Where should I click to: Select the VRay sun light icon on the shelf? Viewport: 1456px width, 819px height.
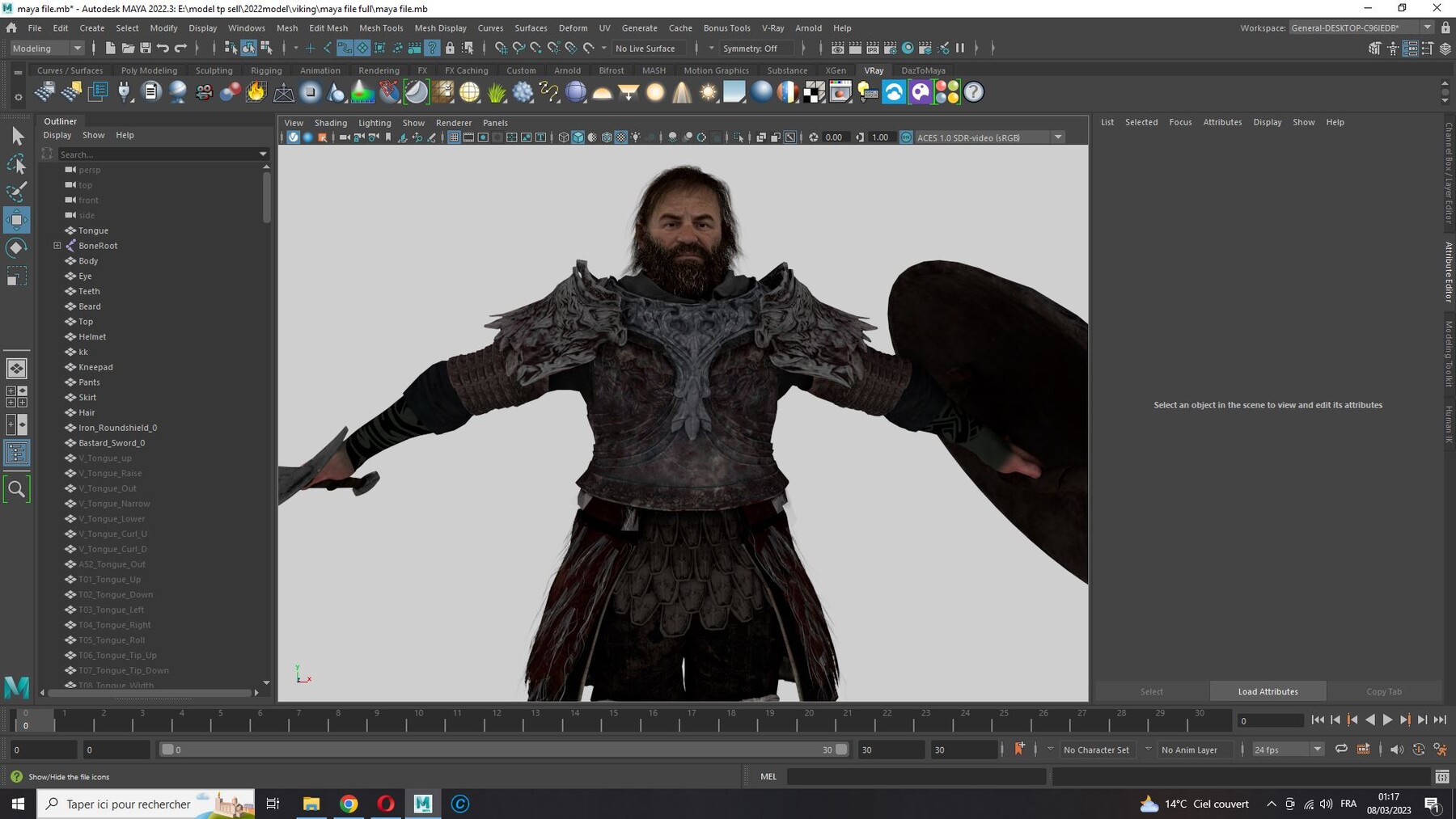point(708,92)
